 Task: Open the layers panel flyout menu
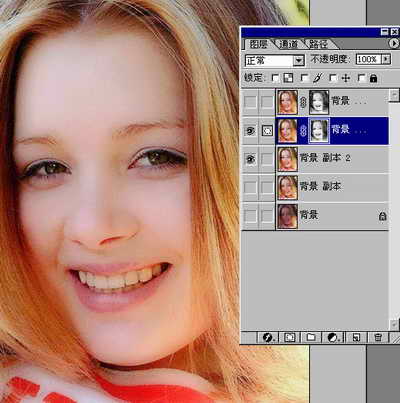click(x=394, y=43)
